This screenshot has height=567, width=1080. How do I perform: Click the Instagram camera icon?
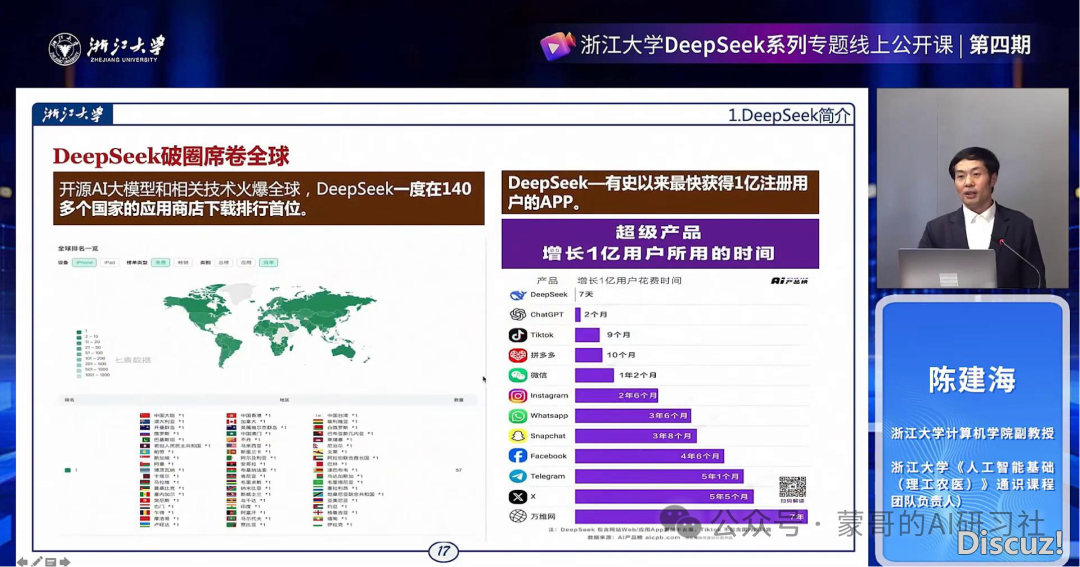(x=517, y=395)
